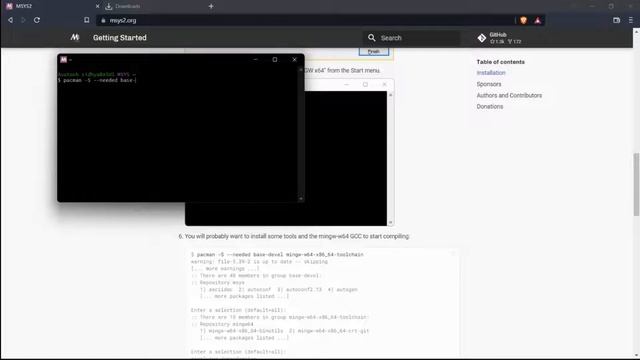Click the page vertical scrollbar thumb
Screen dimensions: 640x360
(x=636, y=184)
